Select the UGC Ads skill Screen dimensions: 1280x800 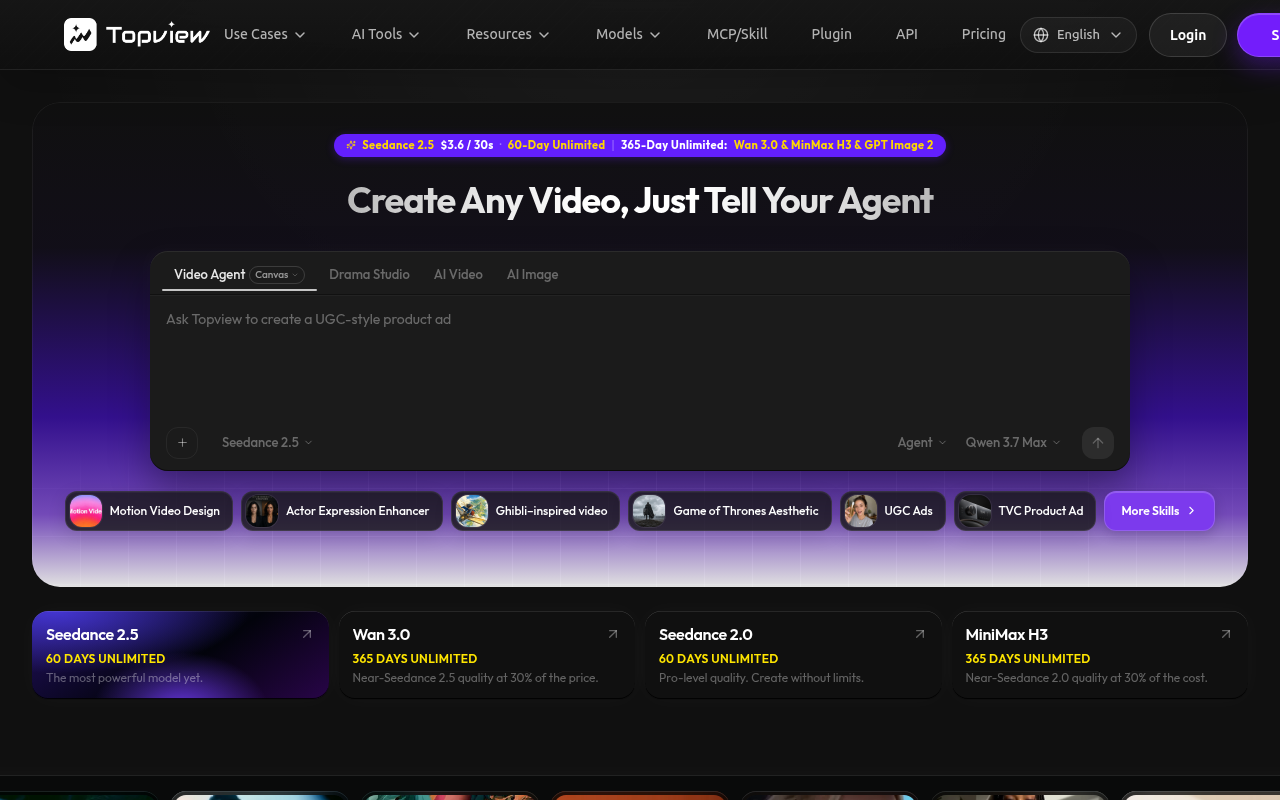click(x=893, y=511)
